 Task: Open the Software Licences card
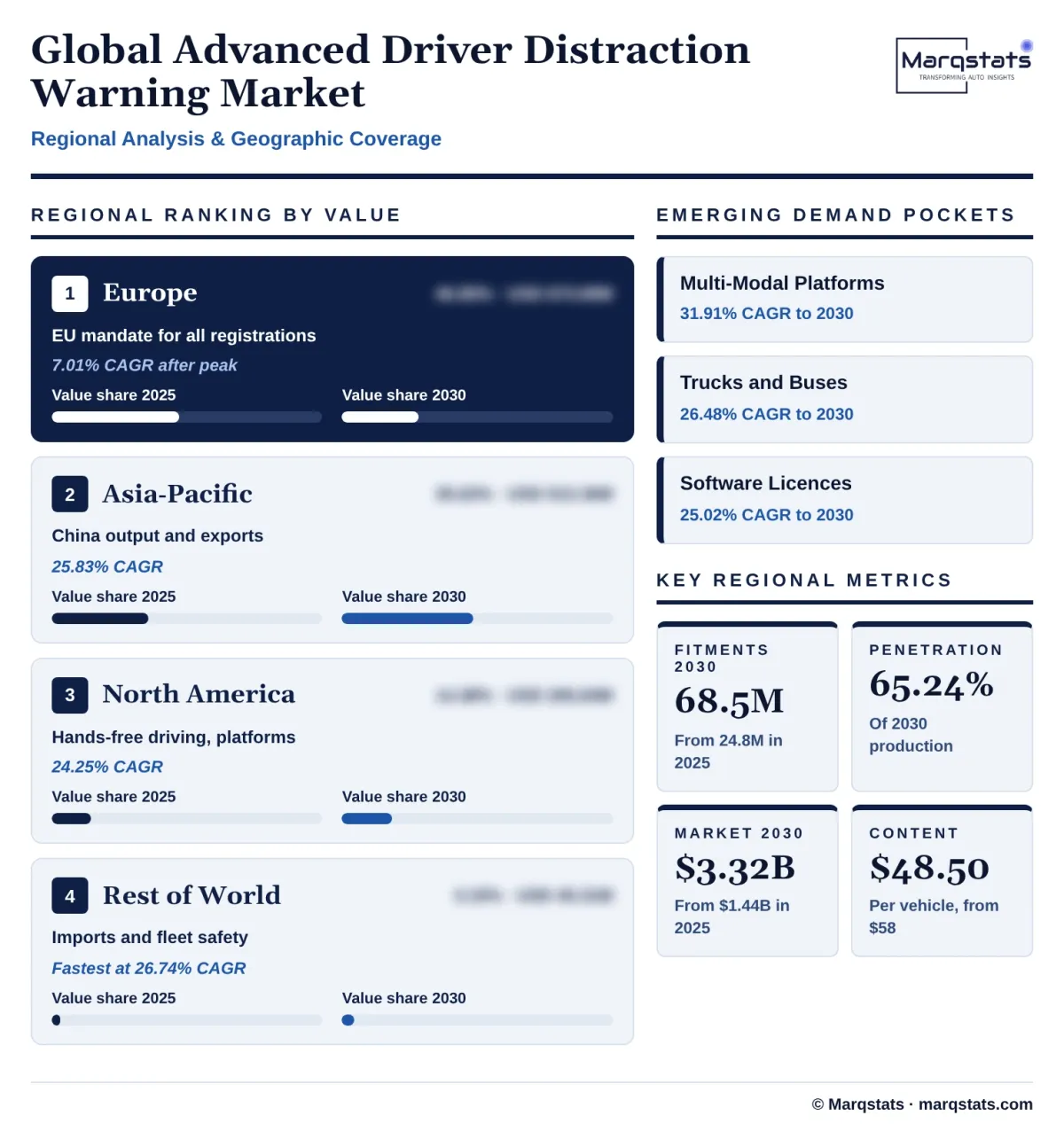(x=845, y=500)
